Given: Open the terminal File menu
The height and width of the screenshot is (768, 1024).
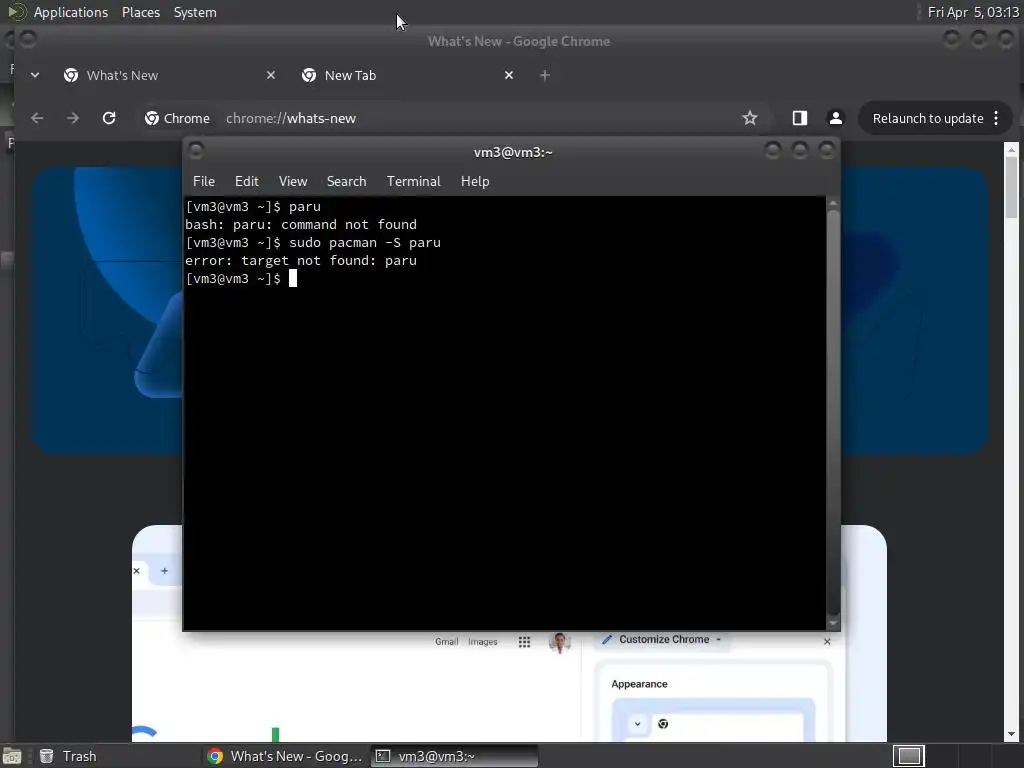Looking at the screenshot, I should [204, 182].
